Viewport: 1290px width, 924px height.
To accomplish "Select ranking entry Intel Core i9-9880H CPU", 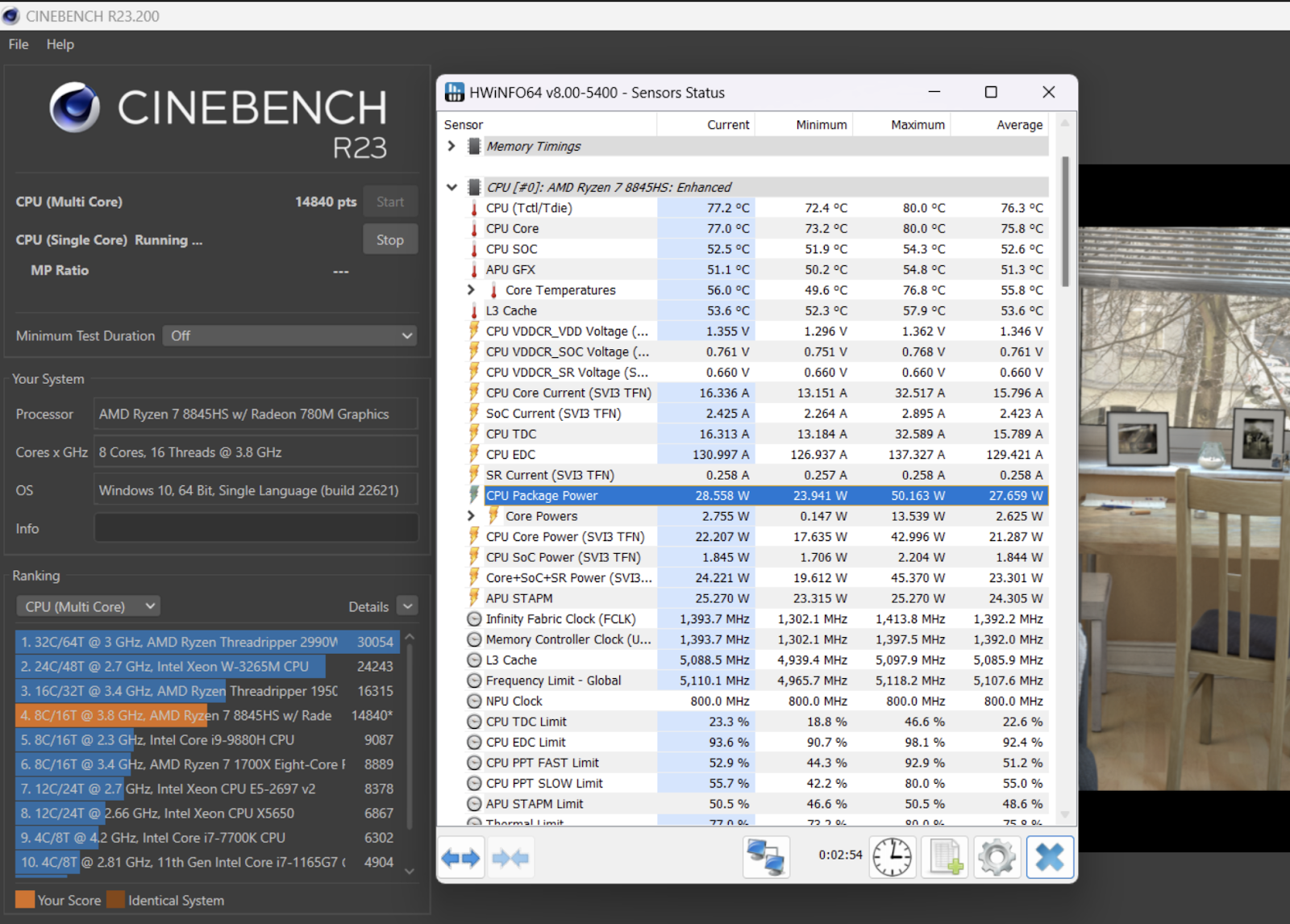I will tap(207, 739).
